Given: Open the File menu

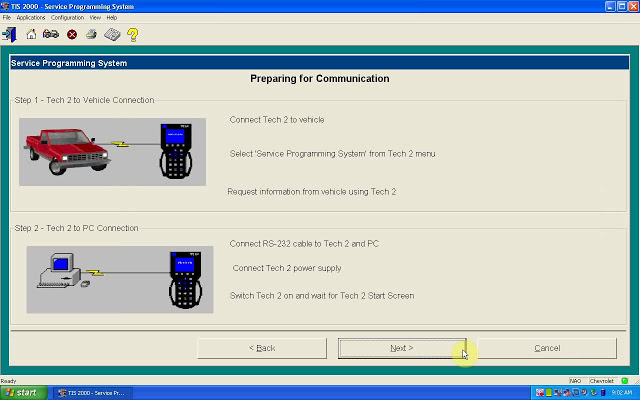Looking at the screenshot, I should pyautogui.click(x=7, y=18).
